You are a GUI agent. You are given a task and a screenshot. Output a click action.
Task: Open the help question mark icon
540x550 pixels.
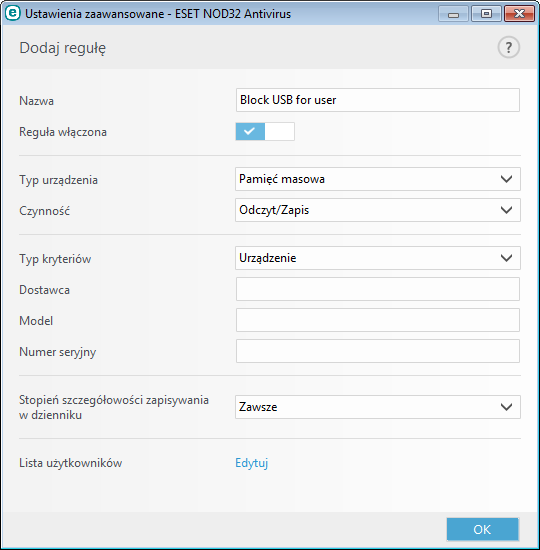[x=508, y=47]
